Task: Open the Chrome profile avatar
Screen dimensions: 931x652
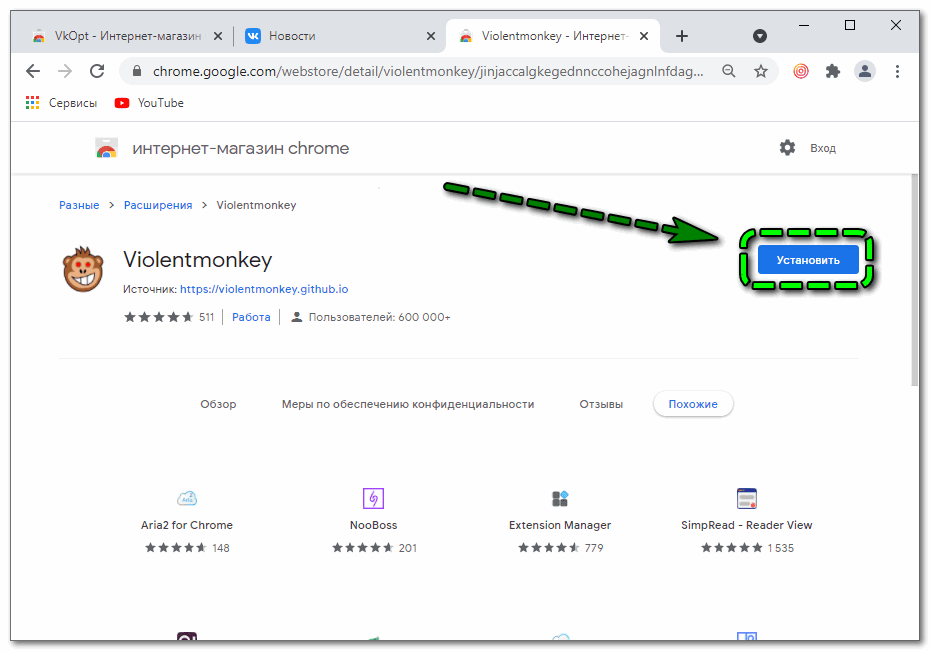Action: 865,71
